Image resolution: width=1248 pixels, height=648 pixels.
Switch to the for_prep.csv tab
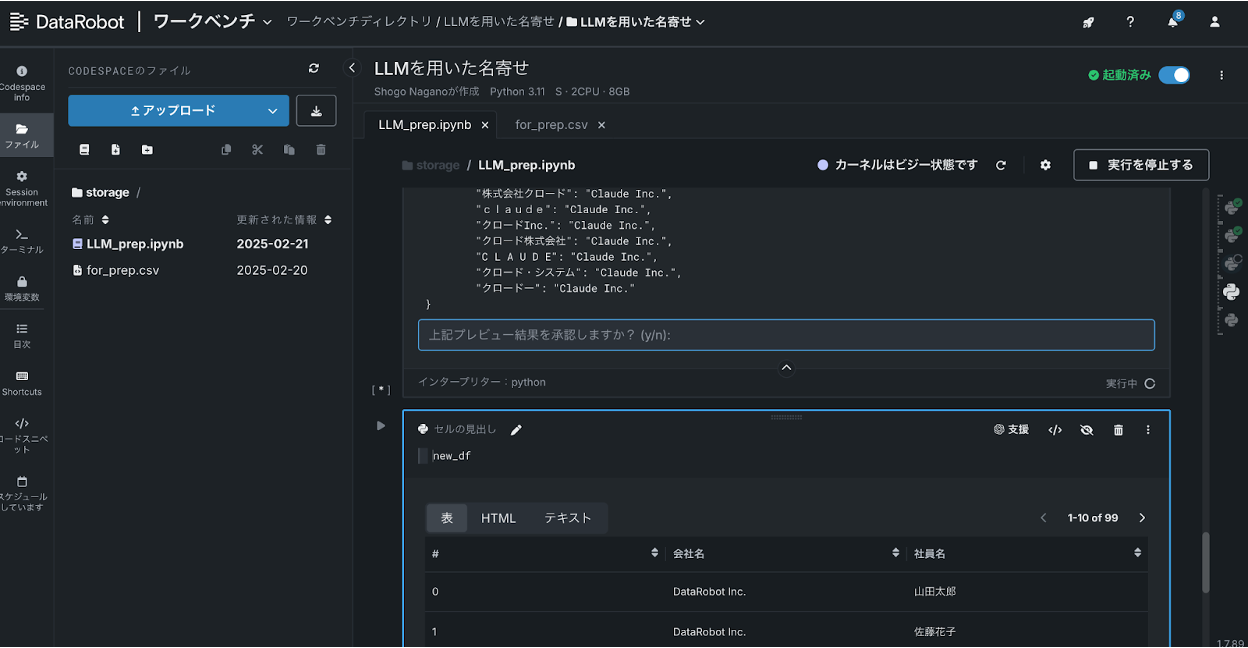(551, 124)
